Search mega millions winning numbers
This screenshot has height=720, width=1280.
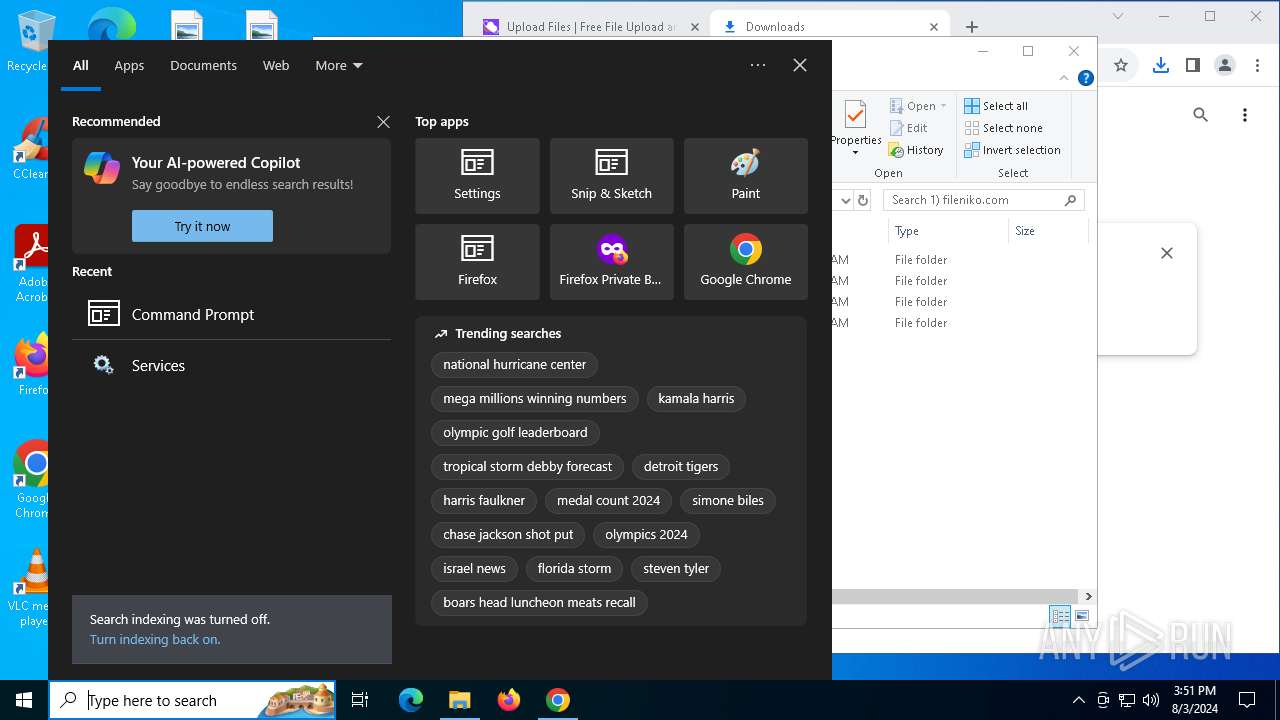point(535,399)
